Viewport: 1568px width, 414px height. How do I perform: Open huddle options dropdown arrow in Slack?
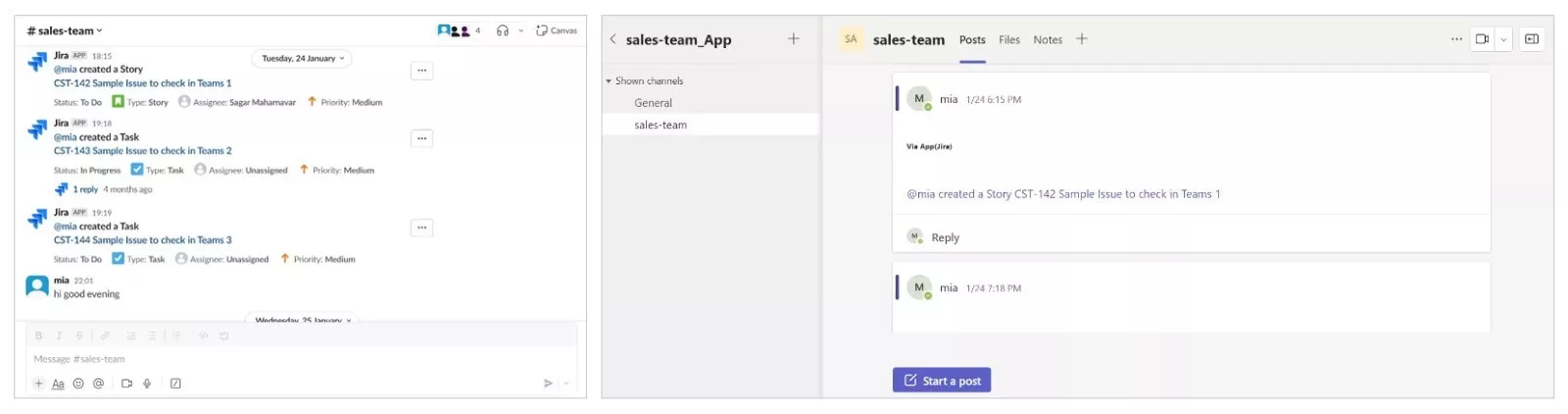[x=521, y=30]
